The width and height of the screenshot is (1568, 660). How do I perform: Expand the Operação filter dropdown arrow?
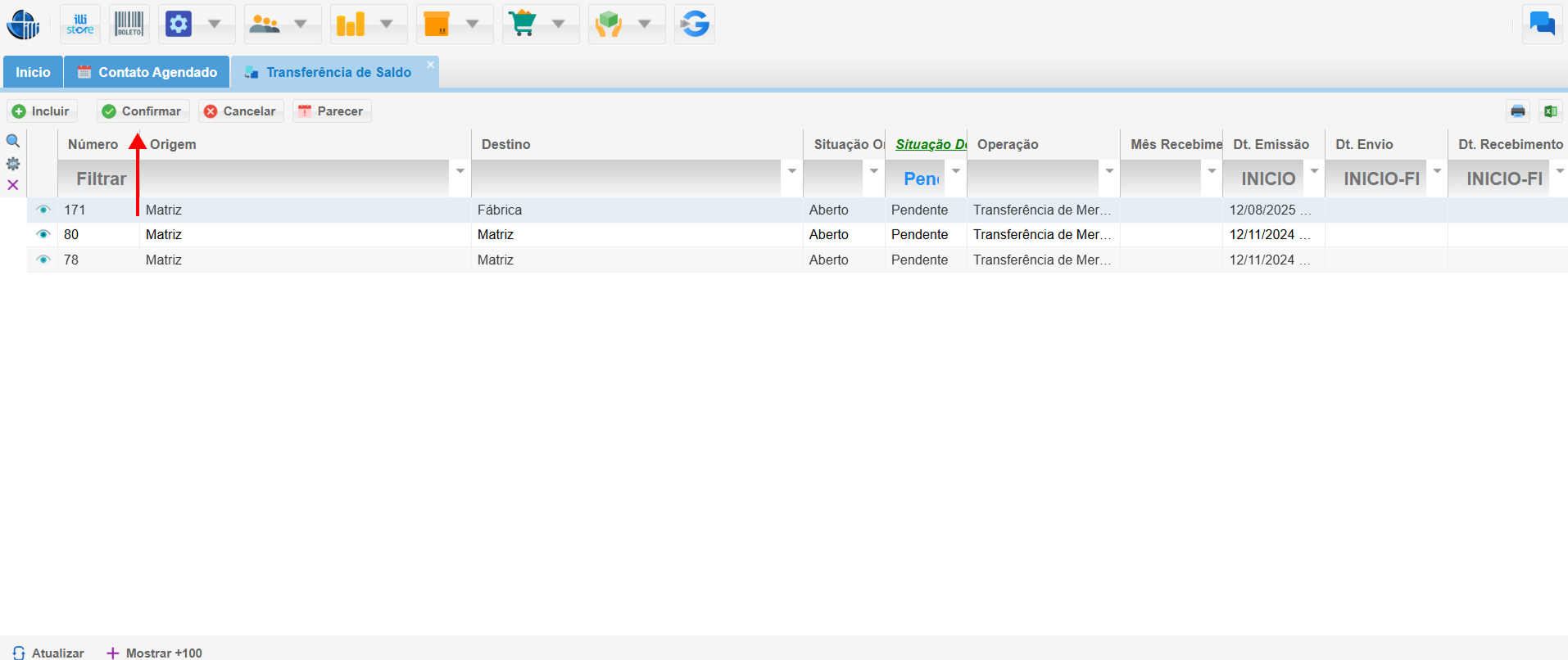pyautogui.click(x=1109, y=171)
